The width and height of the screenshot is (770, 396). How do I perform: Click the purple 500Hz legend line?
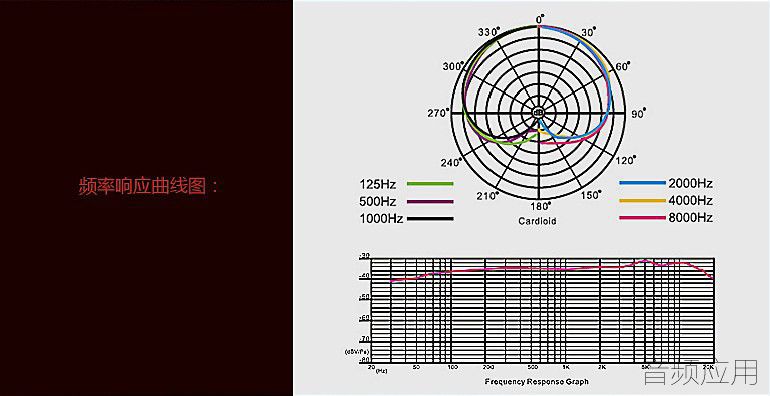[x=430, y=201]
